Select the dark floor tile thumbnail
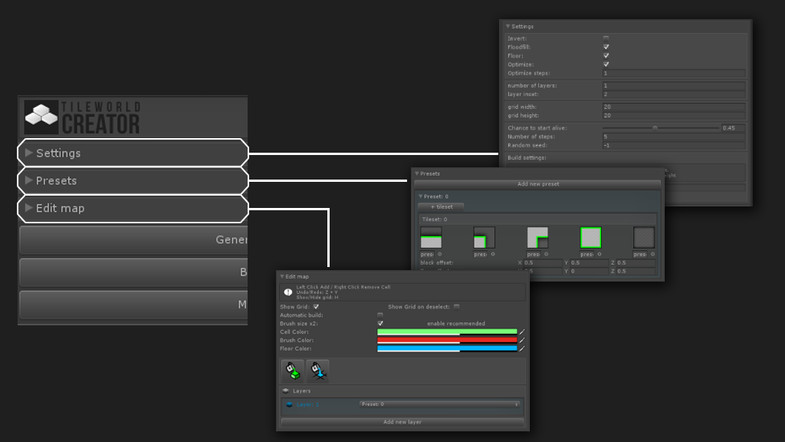This screenshot has height=442, width=785. tap(644, 238)
